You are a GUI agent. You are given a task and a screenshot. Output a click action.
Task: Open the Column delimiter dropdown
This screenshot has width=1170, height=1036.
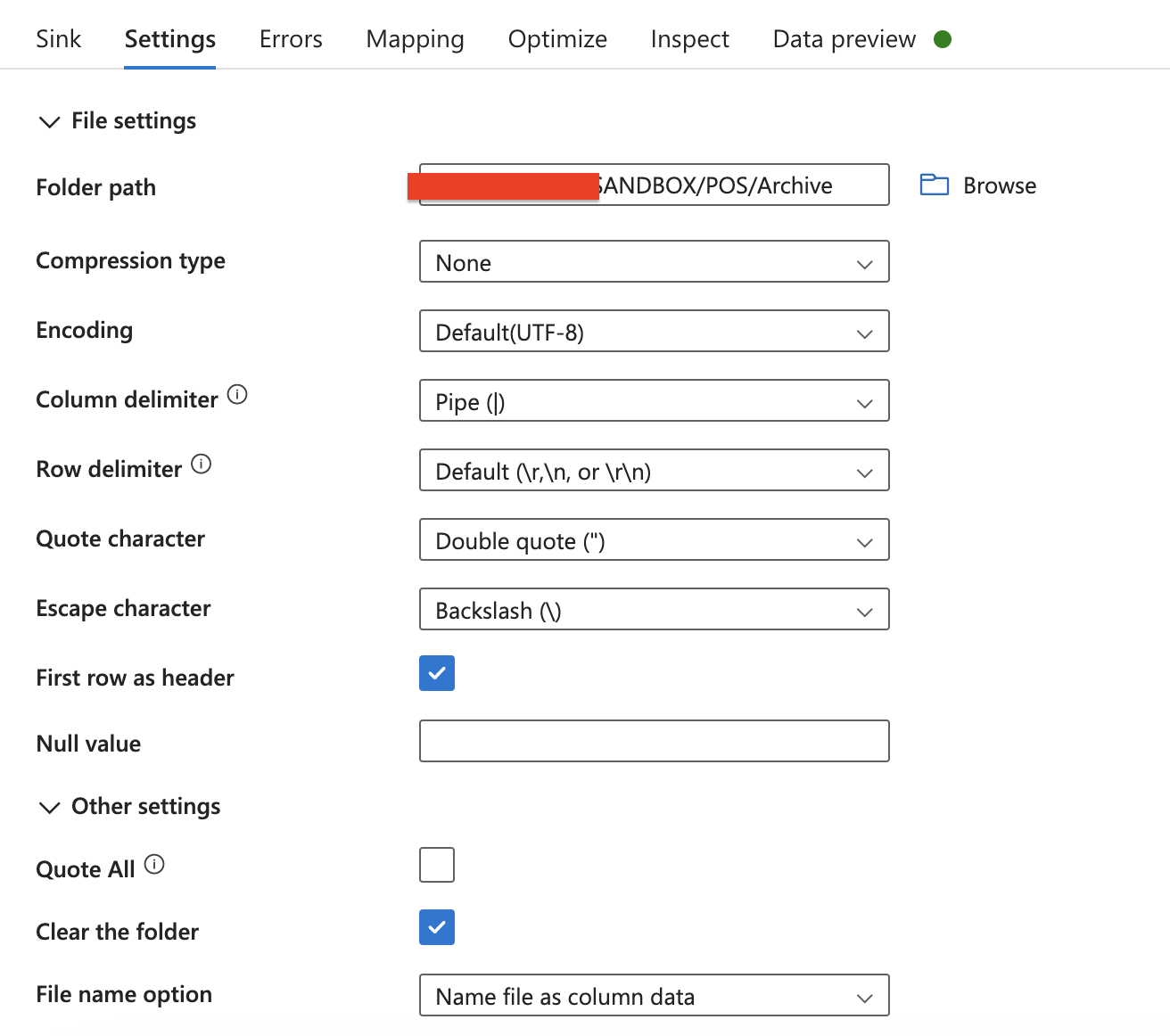pyautogui.click(x=654, y=401)
